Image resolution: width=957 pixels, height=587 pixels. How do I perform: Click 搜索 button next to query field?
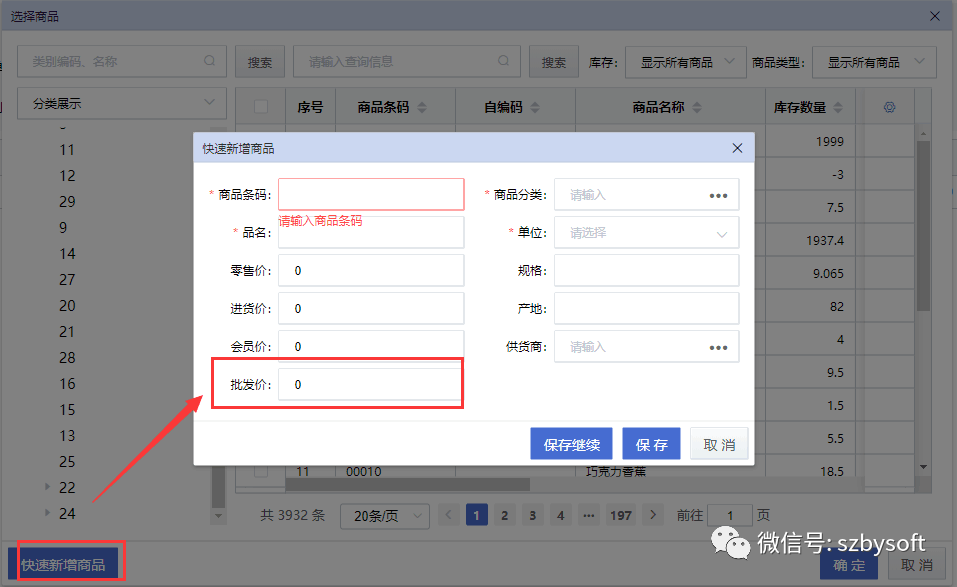click(x=554, y=62)
